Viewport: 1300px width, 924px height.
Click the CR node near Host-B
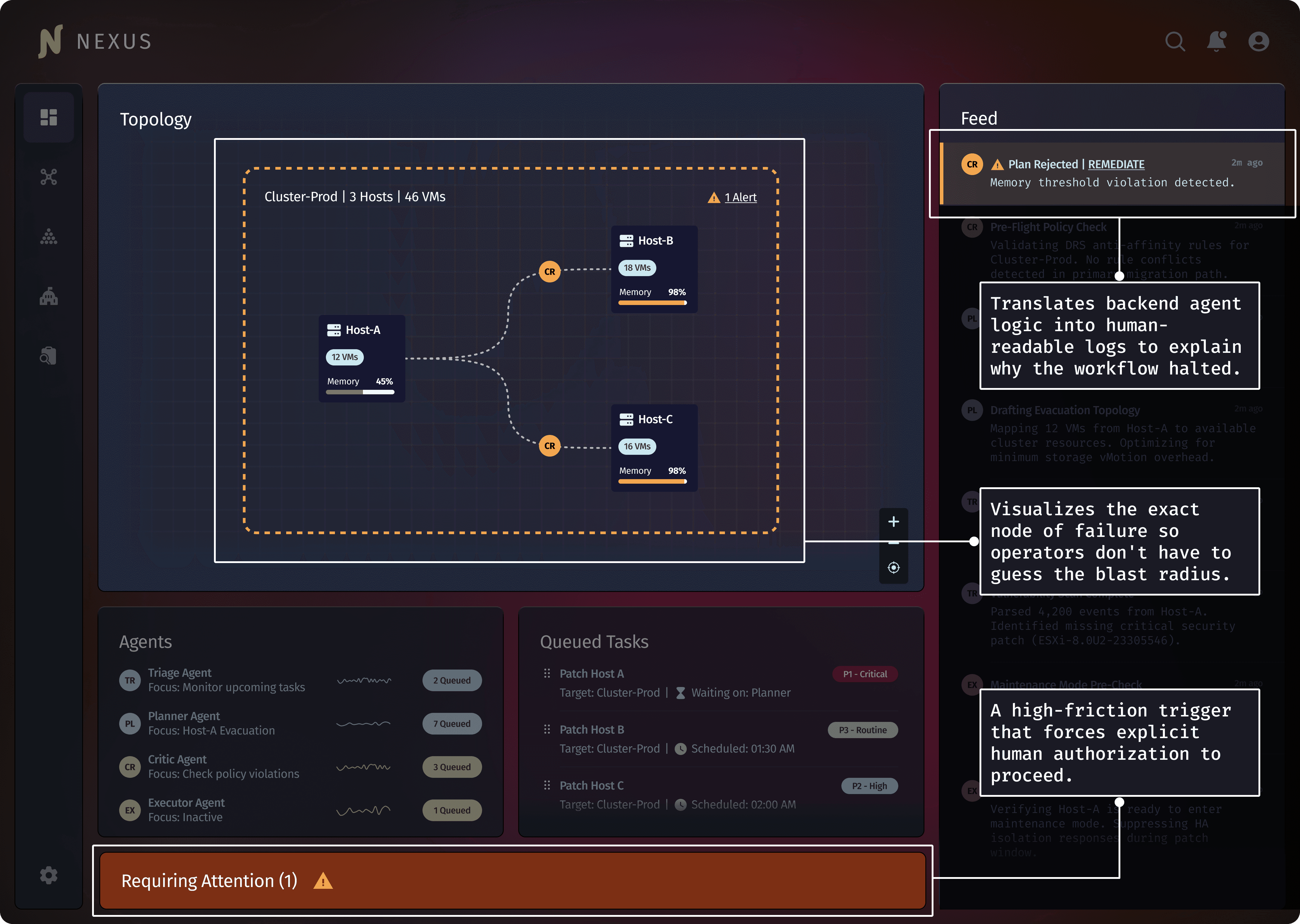click(549, 271)
